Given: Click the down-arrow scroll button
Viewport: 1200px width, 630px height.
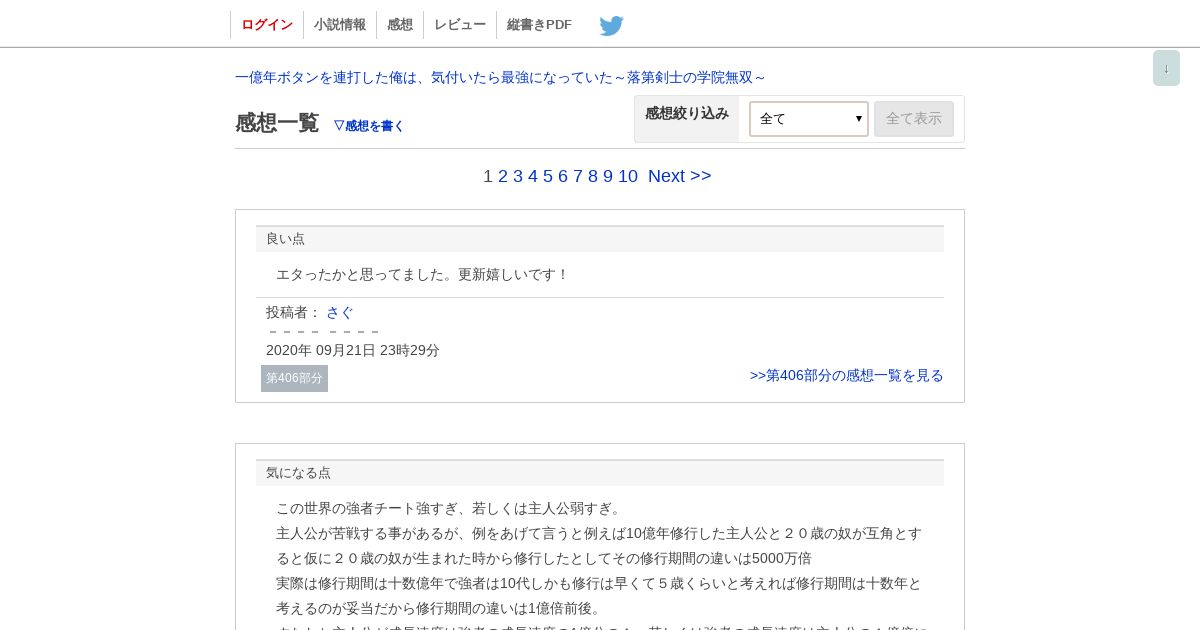Looking at the screenshot, I should pos(1166,68).
